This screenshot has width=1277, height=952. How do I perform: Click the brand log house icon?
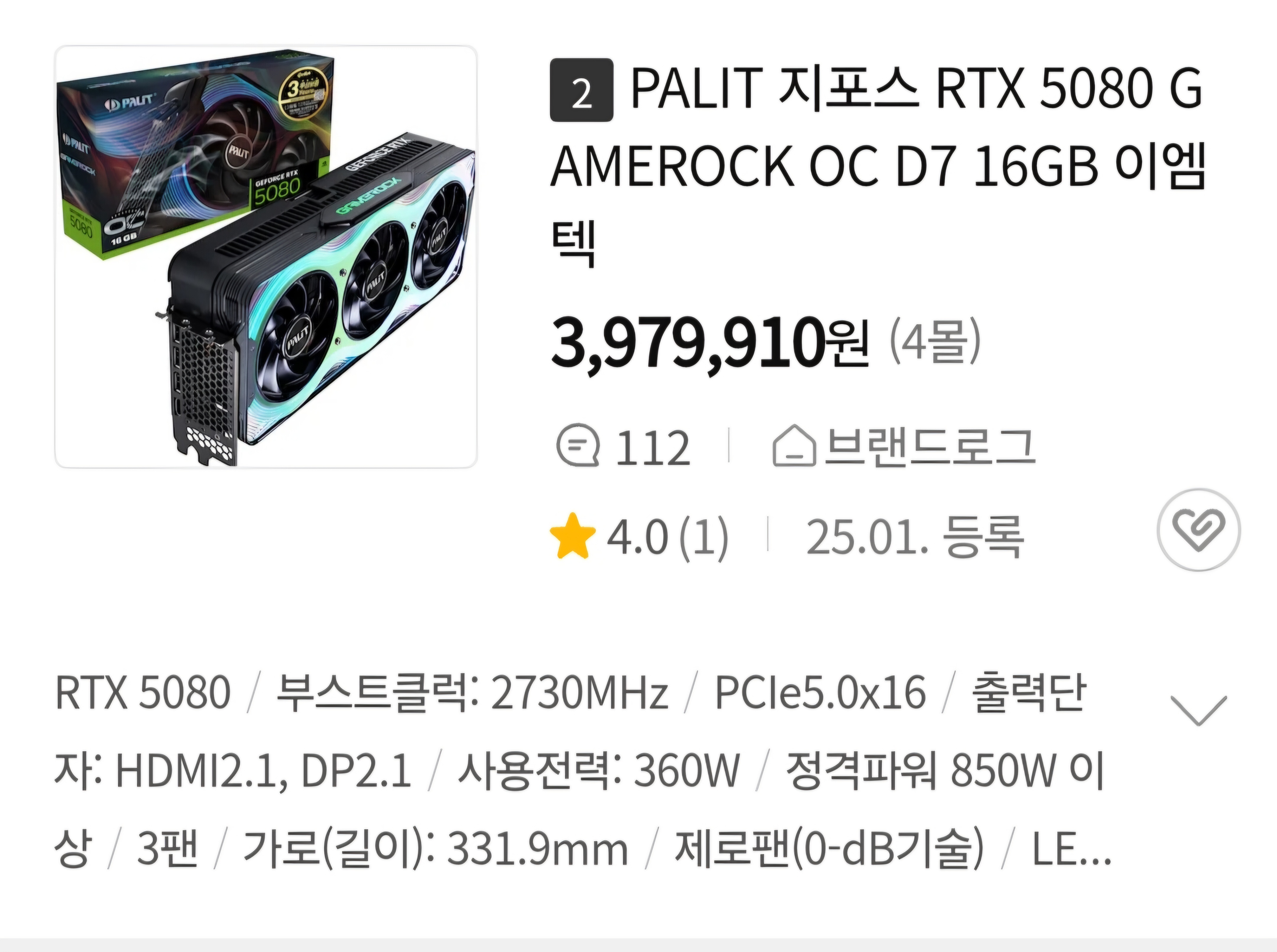click(x=794, y=446)
